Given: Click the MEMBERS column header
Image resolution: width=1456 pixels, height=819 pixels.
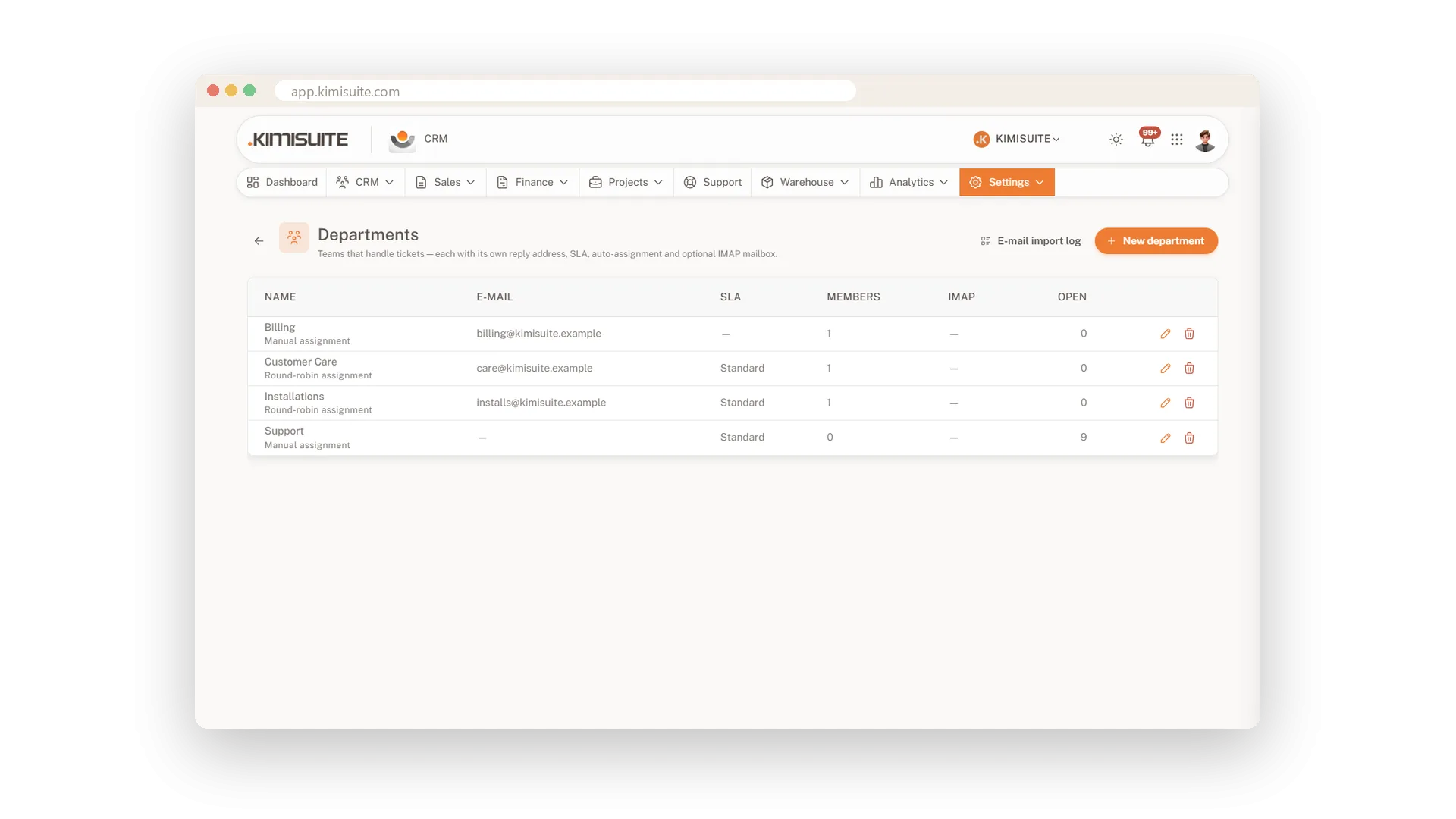Looking at the screenshot, I should click(x=853, y=297).
